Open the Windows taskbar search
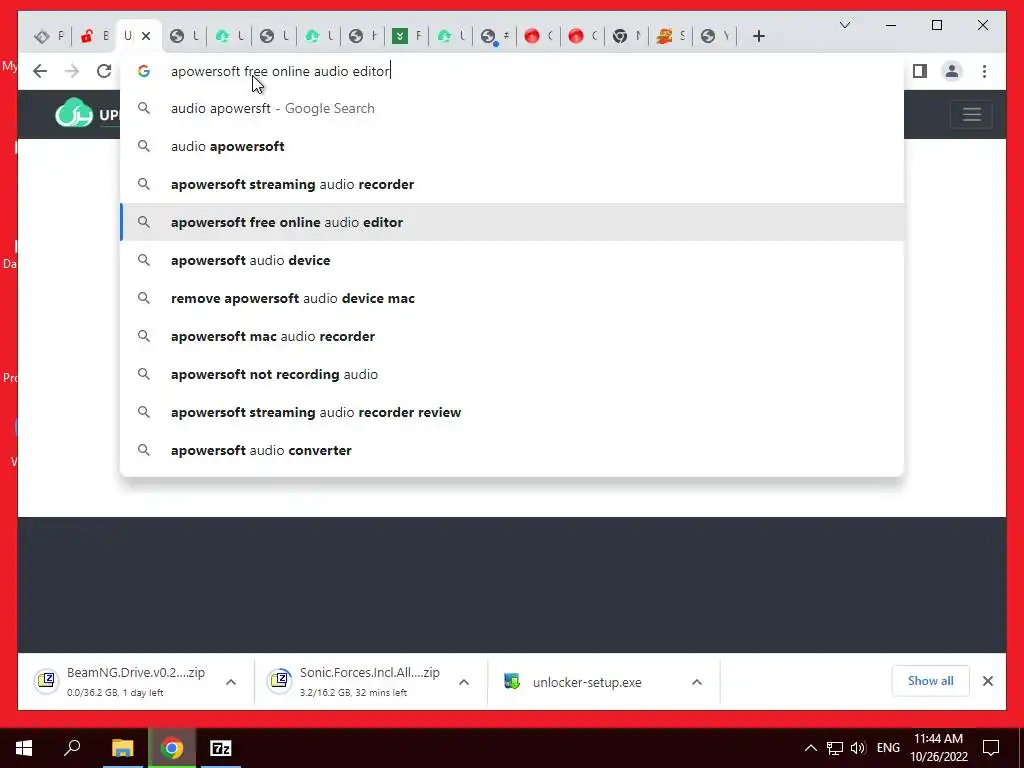The width and height of the screenshot is (1024, 768). click(72, 748)
